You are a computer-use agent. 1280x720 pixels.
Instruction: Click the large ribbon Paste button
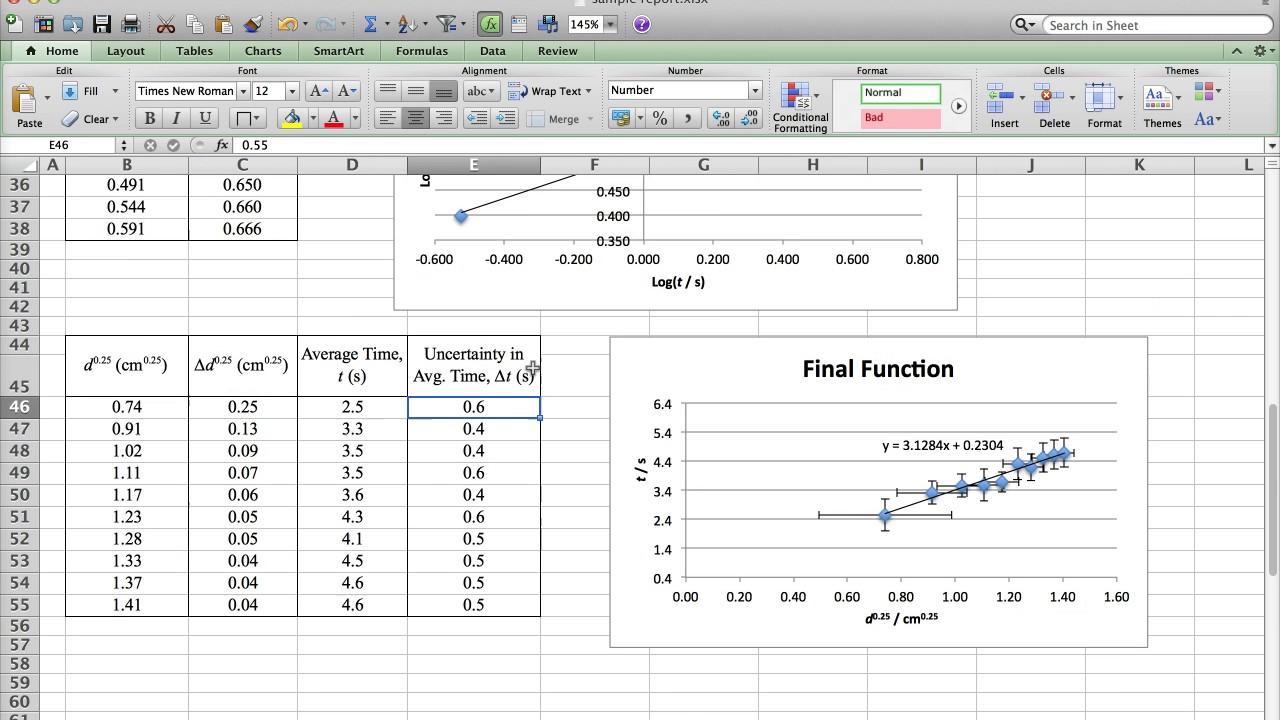click(29, 105)
